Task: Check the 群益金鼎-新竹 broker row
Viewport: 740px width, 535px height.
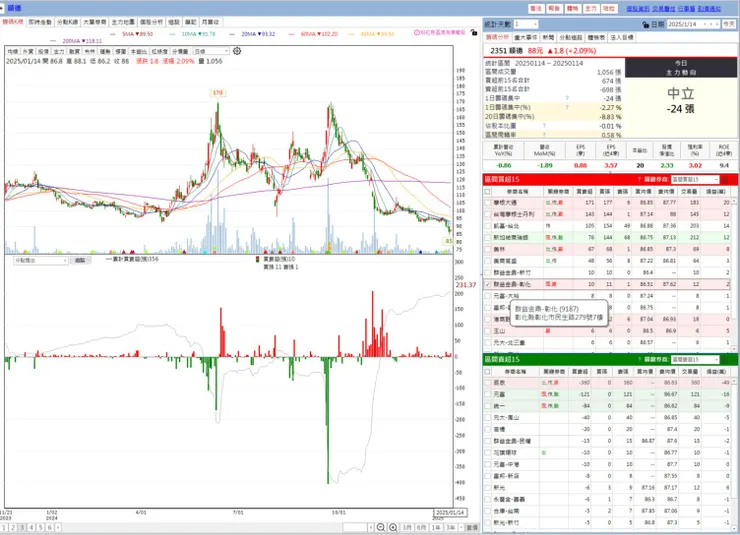Action: click(488, 273)
